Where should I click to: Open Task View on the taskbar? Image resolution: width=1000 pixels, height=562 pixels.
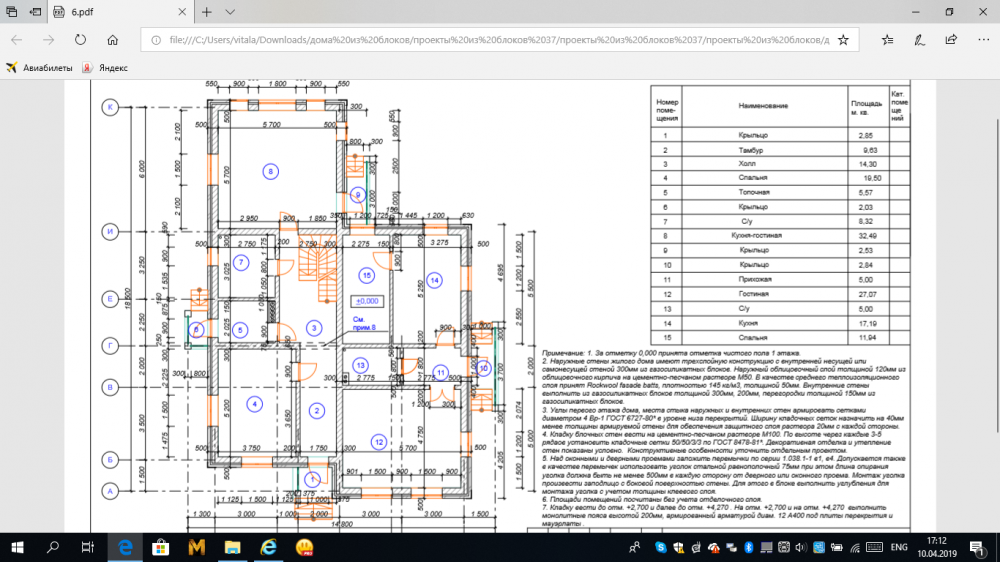point(87,546)
